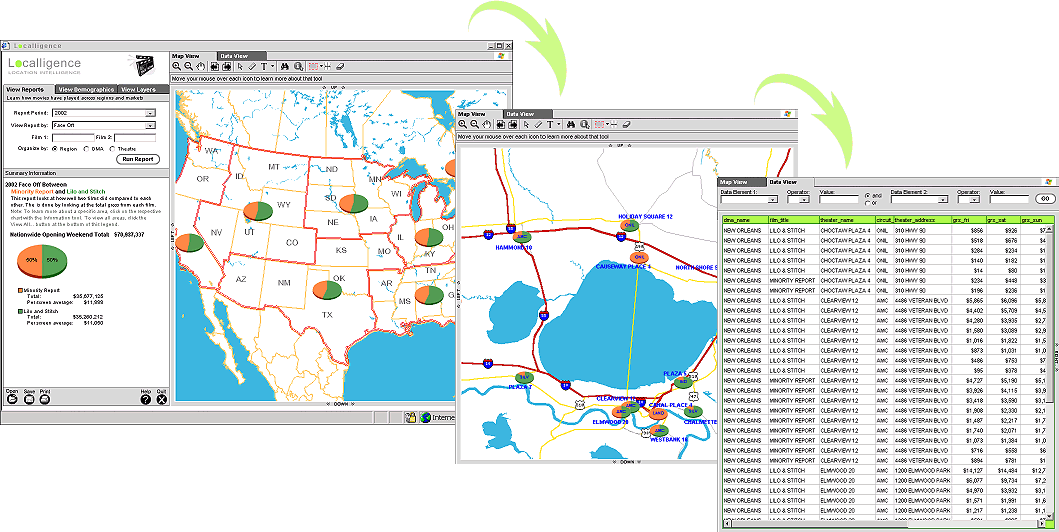Click eraser tool in New Orleans map window
Image resolution: width=1059 pixels, height=532 pixels.
pos(627,124)
